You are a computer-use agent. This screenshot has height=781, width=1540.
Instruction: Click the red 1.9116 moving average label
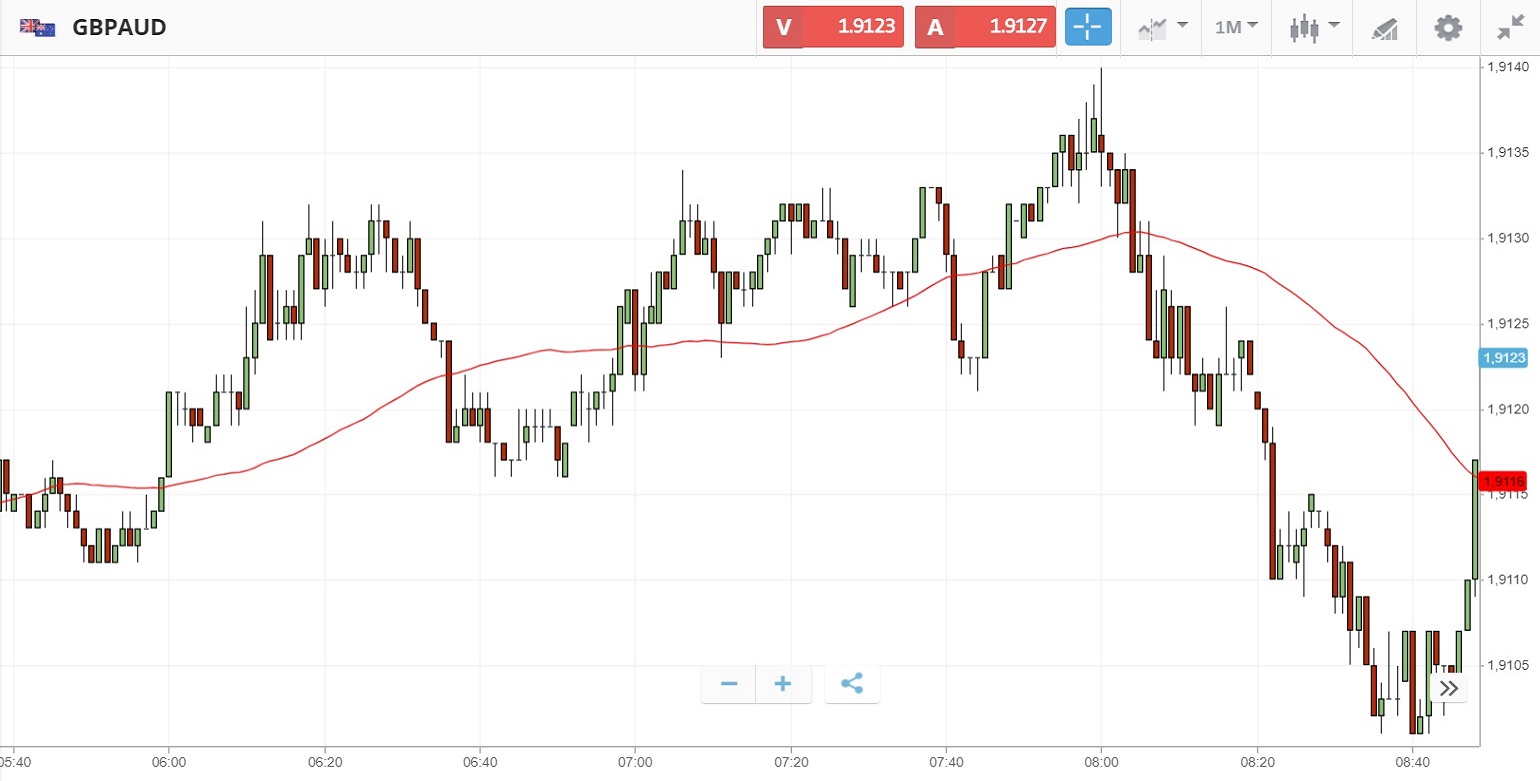tap(1504, 481)
